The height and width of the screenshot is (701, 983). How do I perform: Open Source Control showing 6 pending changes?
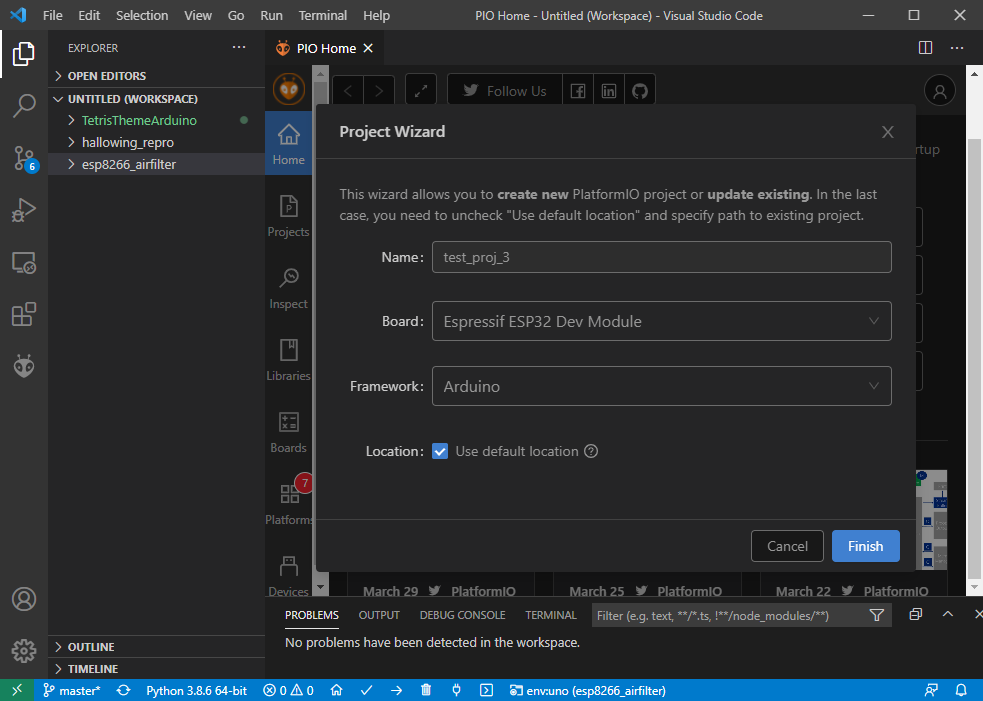(x=23, y=158)
